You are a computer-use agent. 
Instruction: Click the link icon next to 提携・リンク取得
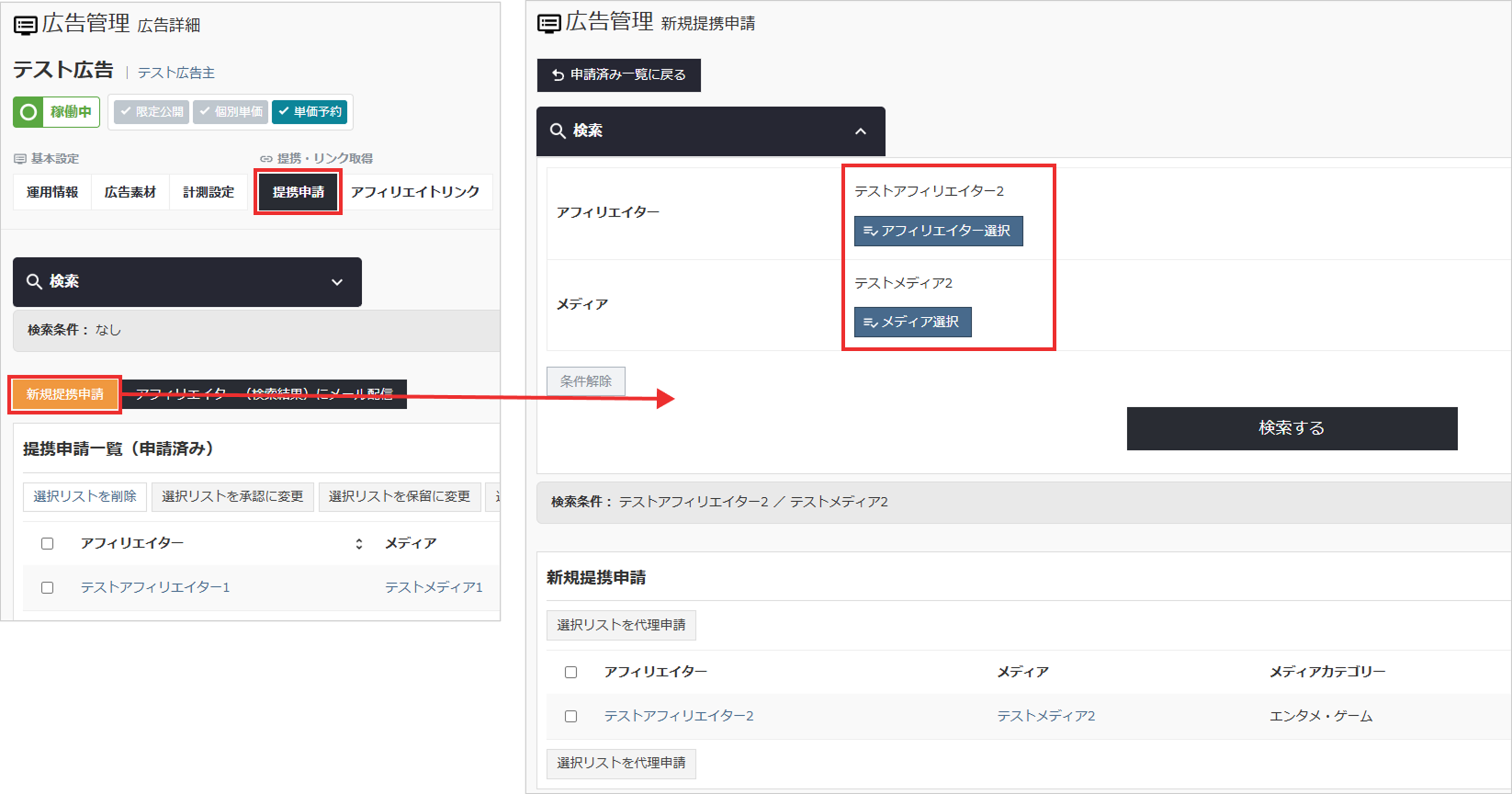tap(266, 159)
